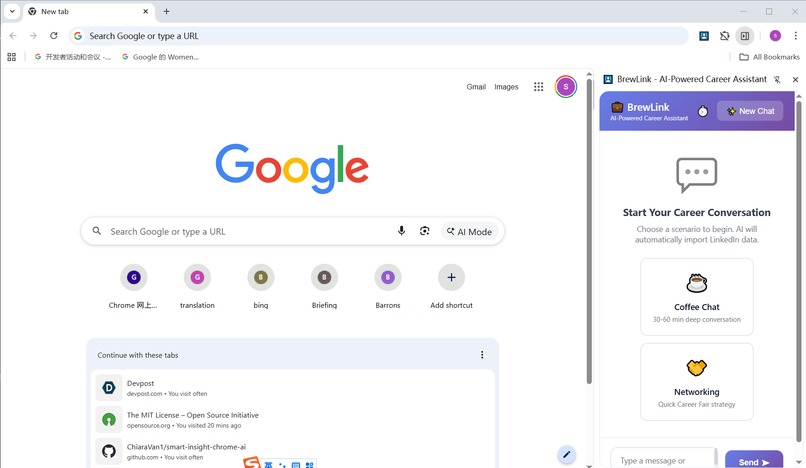Select the Coffee Chat scenario card
The height and width of the screenshot is (468, 806).
coord(697,297)
